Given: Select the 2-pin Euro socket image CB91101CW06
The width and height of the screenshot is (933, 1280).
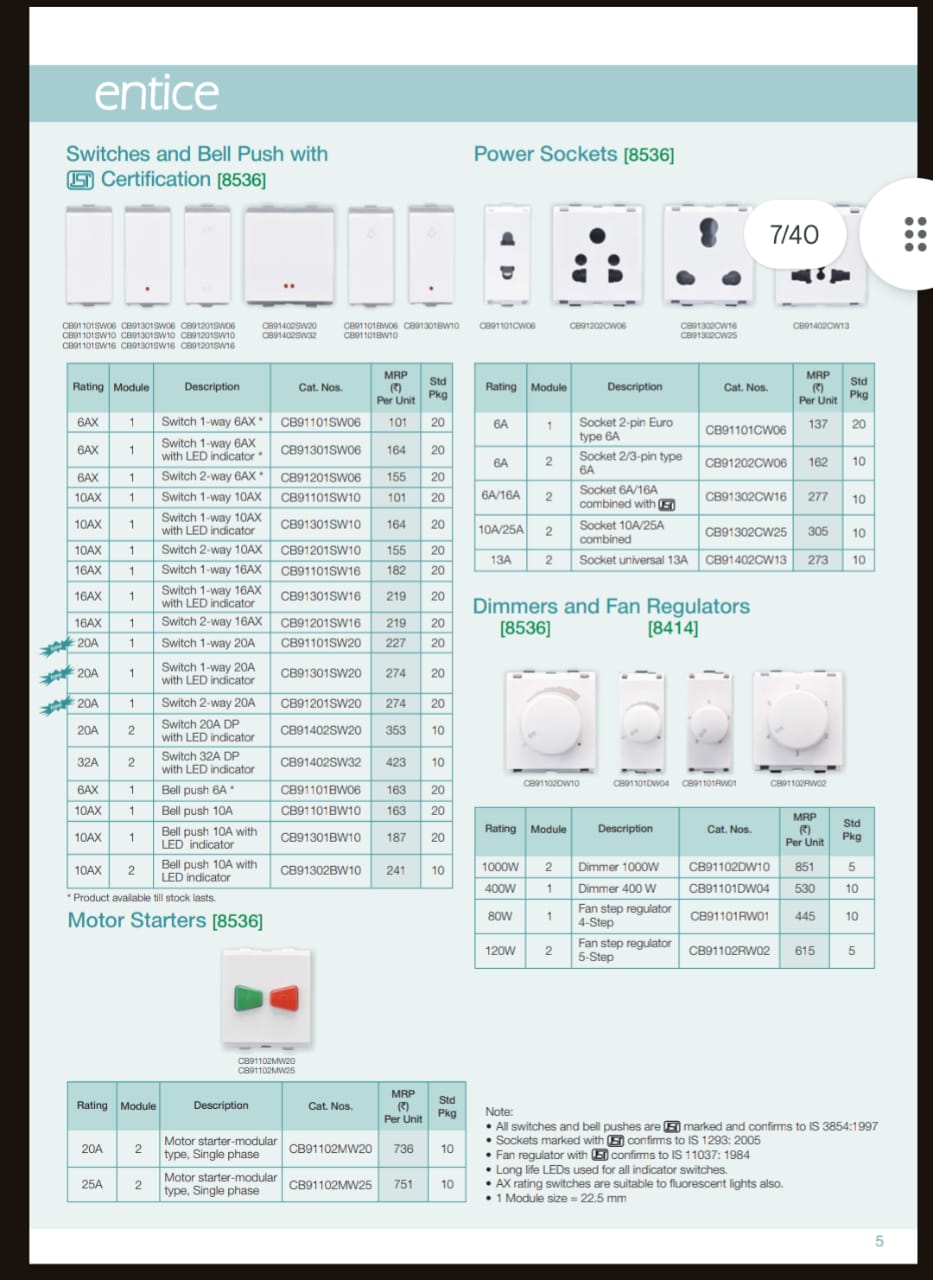Looking at the screenshot, I should (x=507, y=257).
